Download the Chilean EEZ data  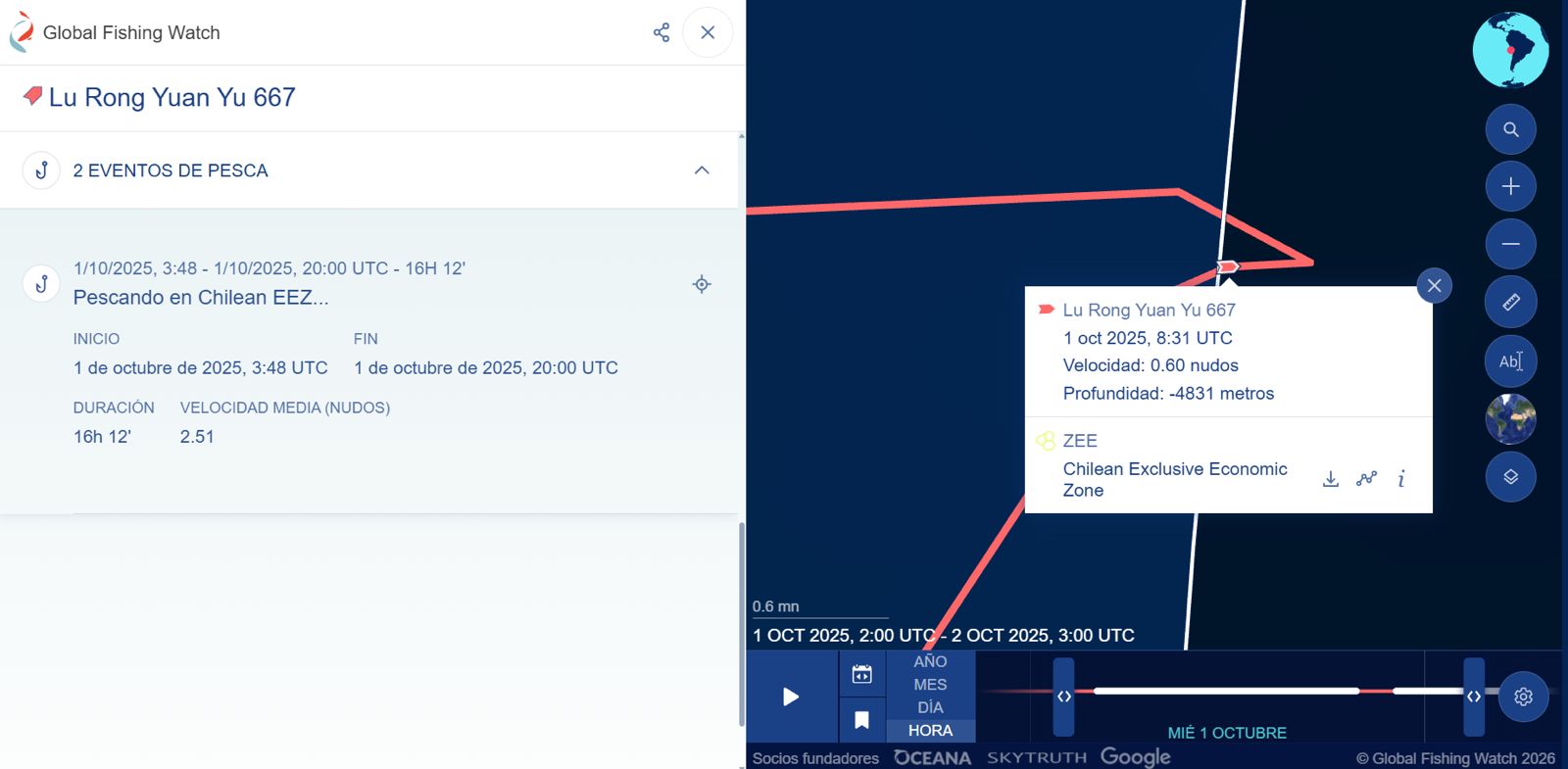1330,479
